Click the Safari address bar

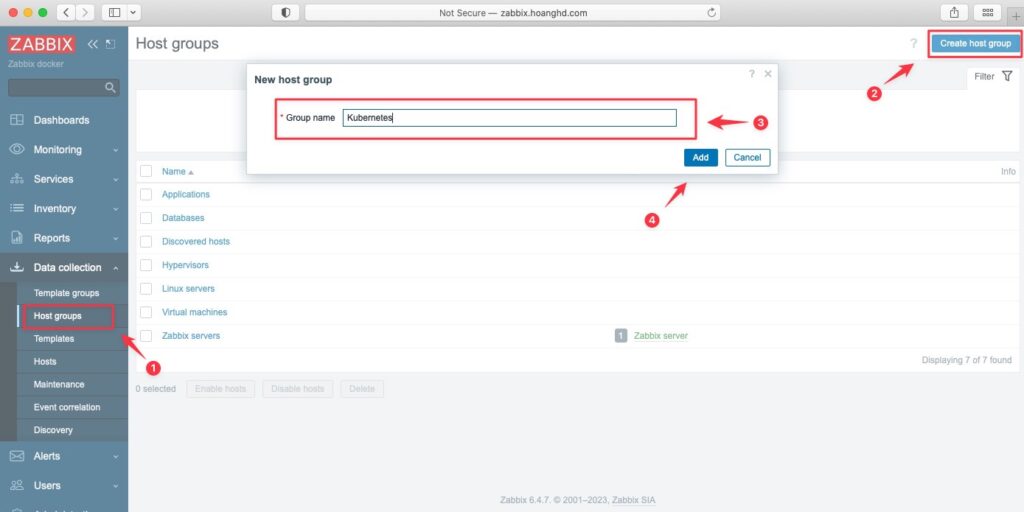[513, 12]
